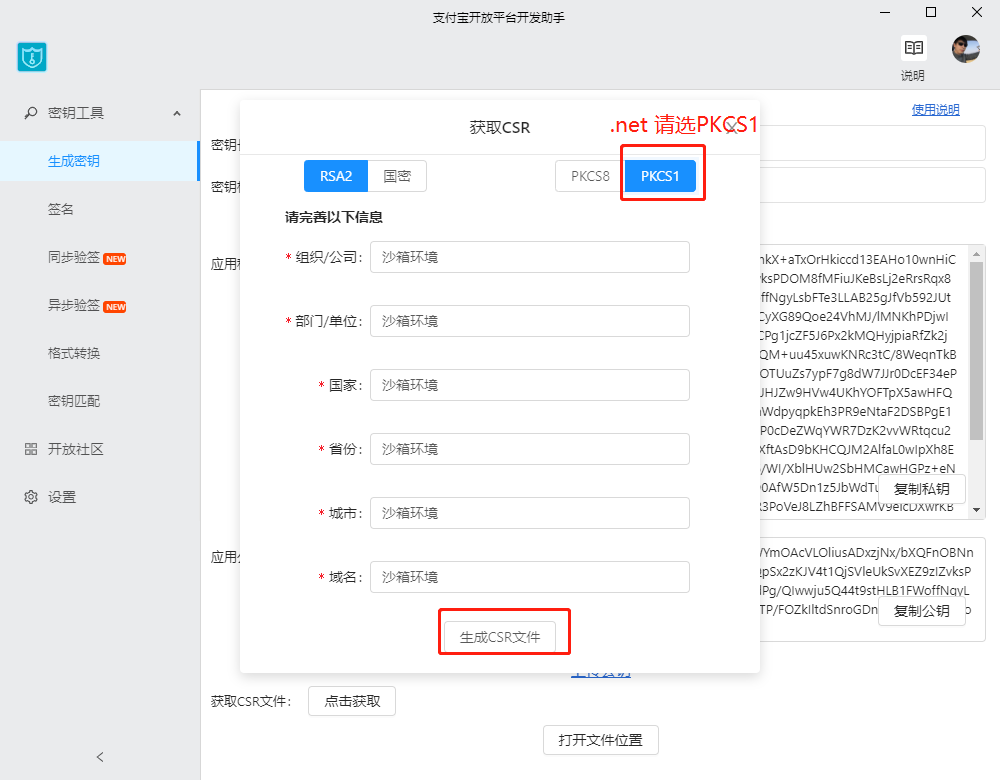This screenshot has width=1000, height=780.
Task: Minimize the 支付宝开放平台开发助手 window
Action: click(885, 12)
